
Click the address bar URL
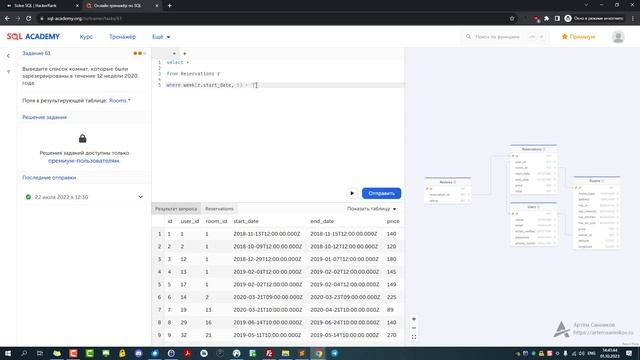84,18
